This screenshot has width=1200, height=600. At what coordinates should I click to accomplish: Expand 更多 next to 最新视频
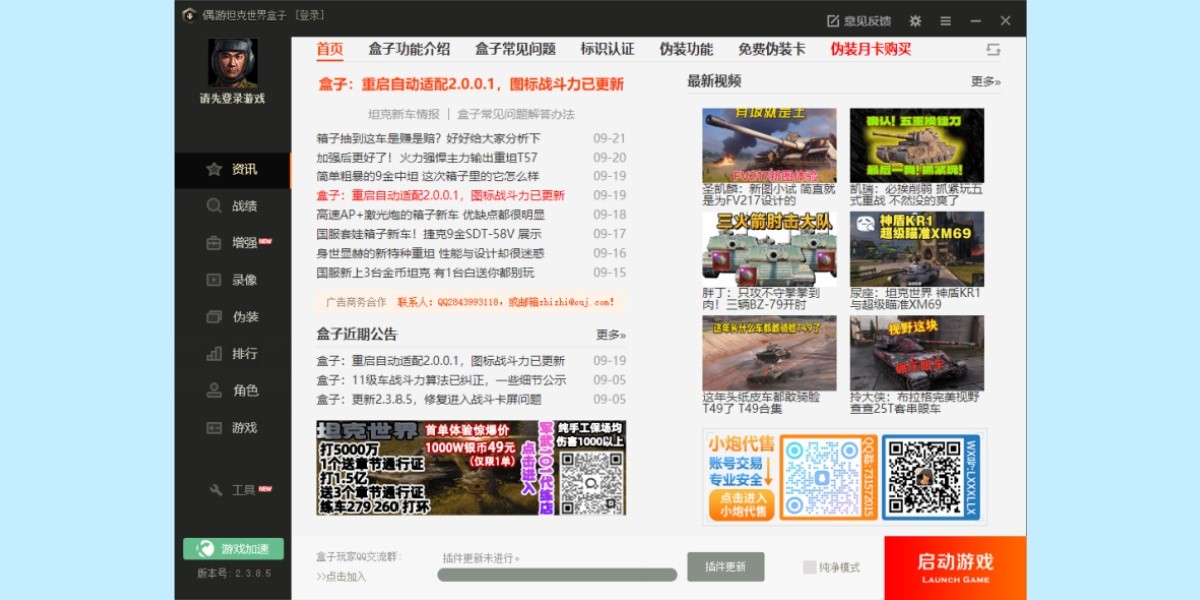985,82
